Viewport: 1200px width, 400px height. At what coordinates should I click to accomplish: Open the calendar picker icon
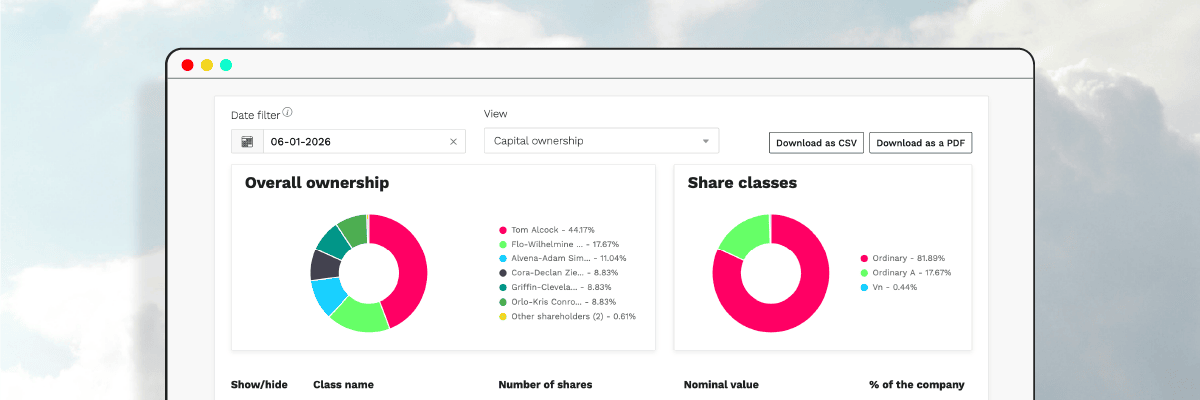point(247,142)
